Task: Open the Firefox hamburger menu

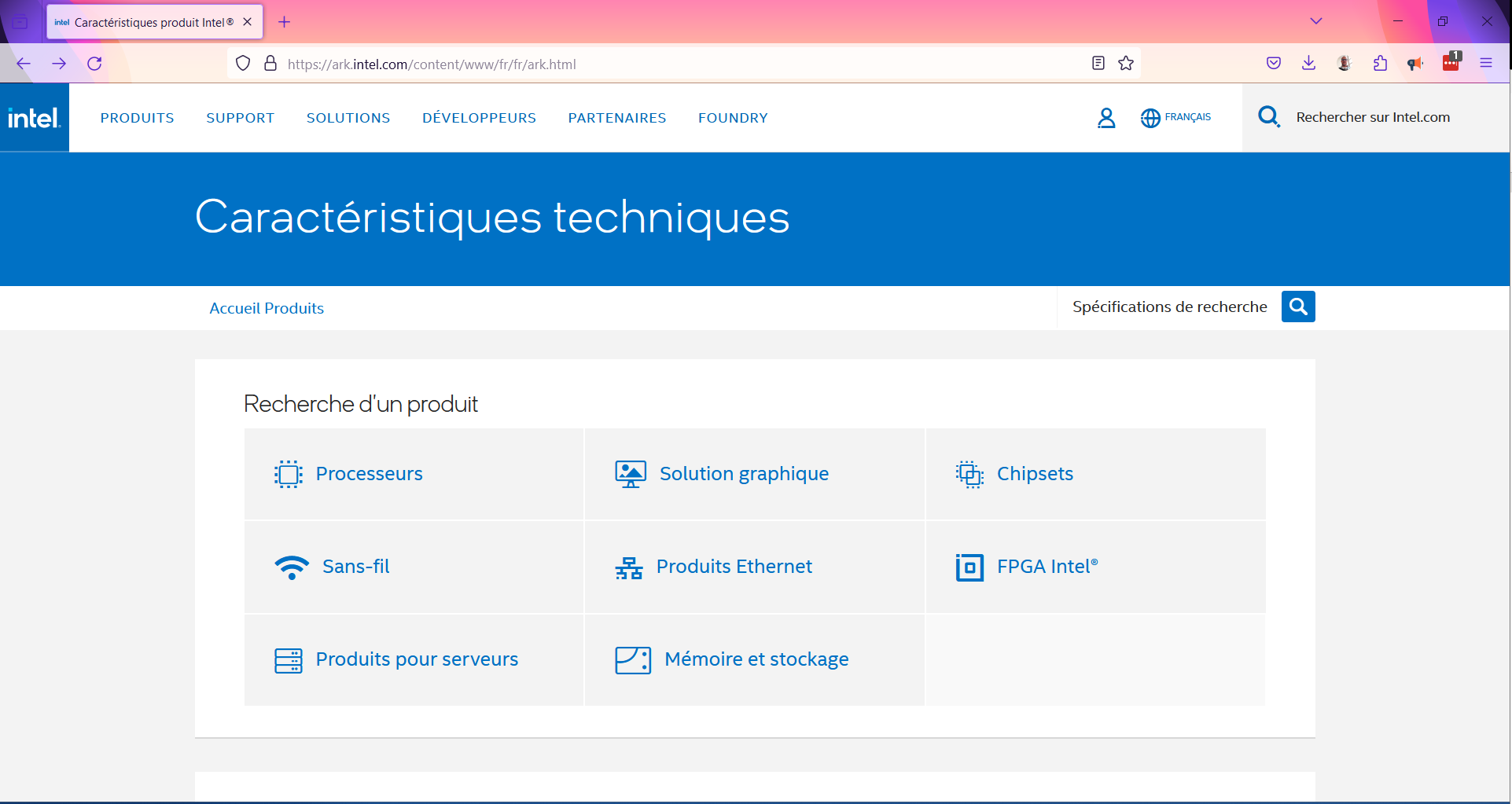Action: [x=1486, y=64]
